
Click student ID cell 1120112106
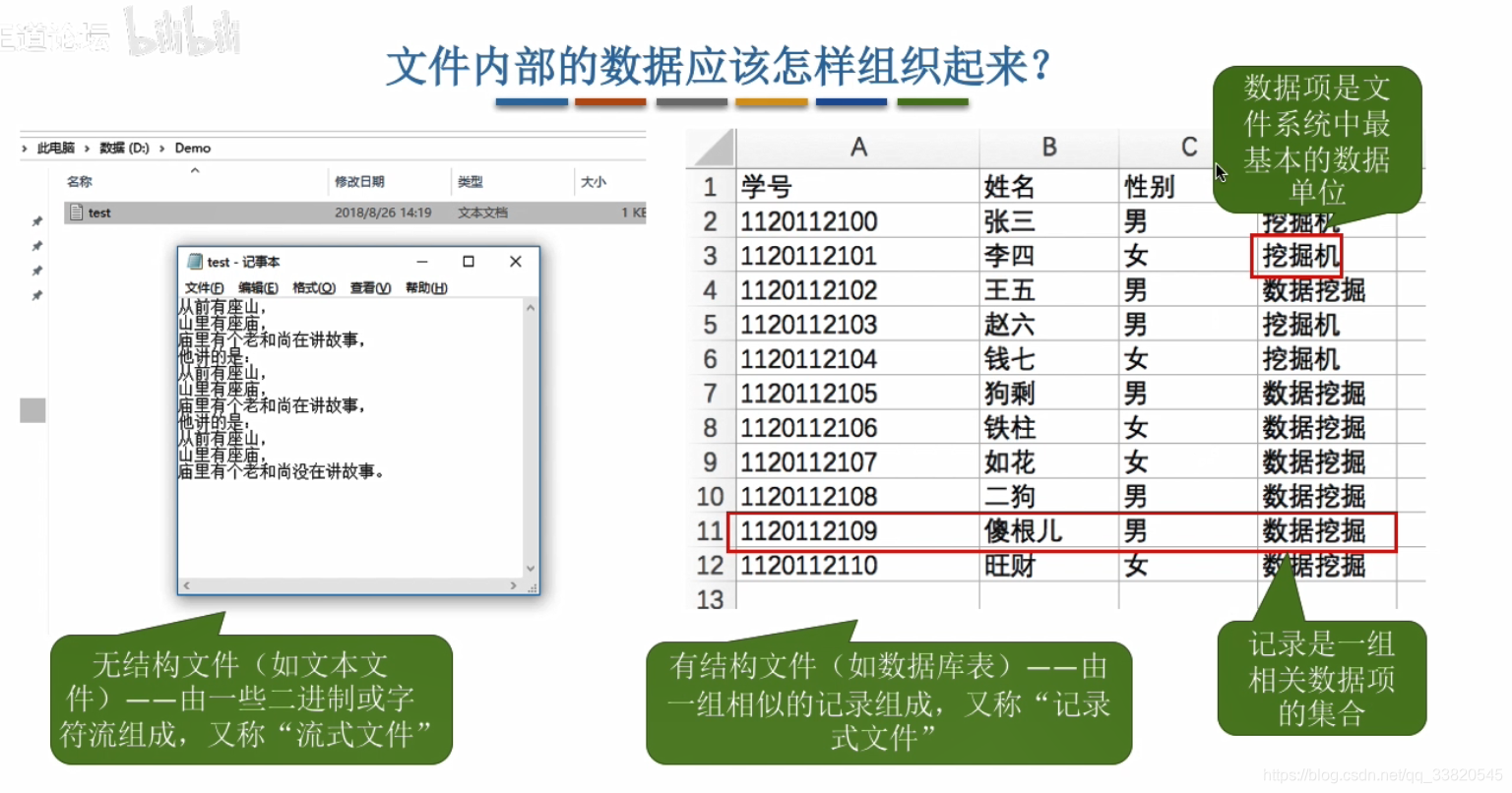click(x=858, y=428)
